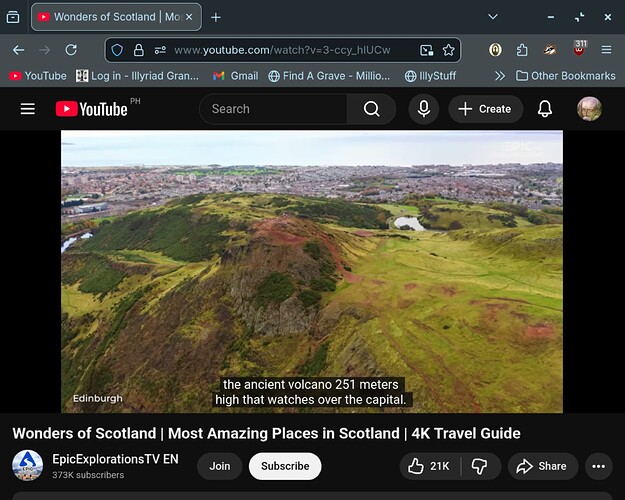Click the search magnifier button
The width and height of the screenshot is (625, 500).
tap(371, 109)
